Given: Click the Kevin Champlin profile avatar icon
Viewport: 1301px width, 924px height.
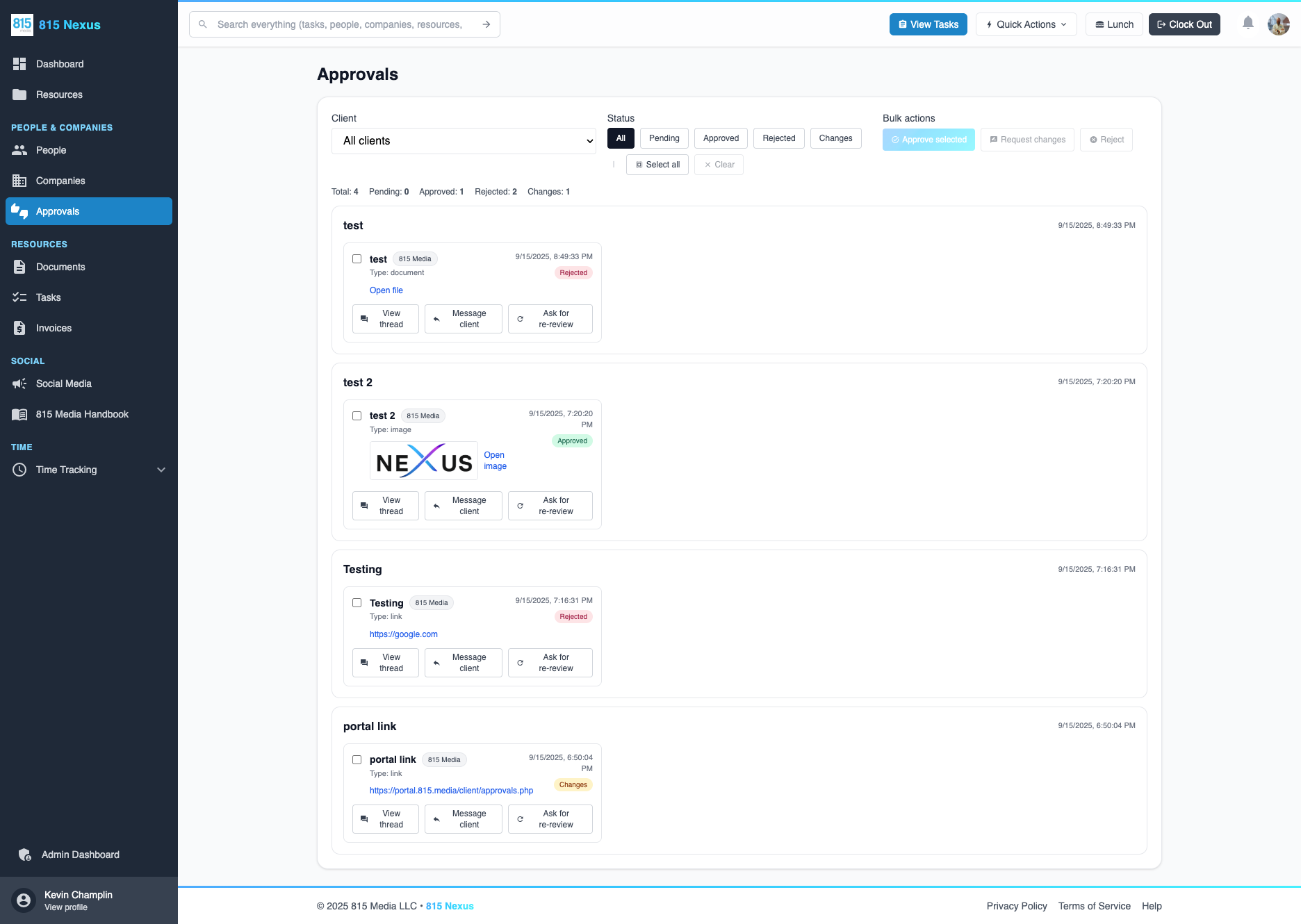Looking at the screenshot, I should click(24, 900).
